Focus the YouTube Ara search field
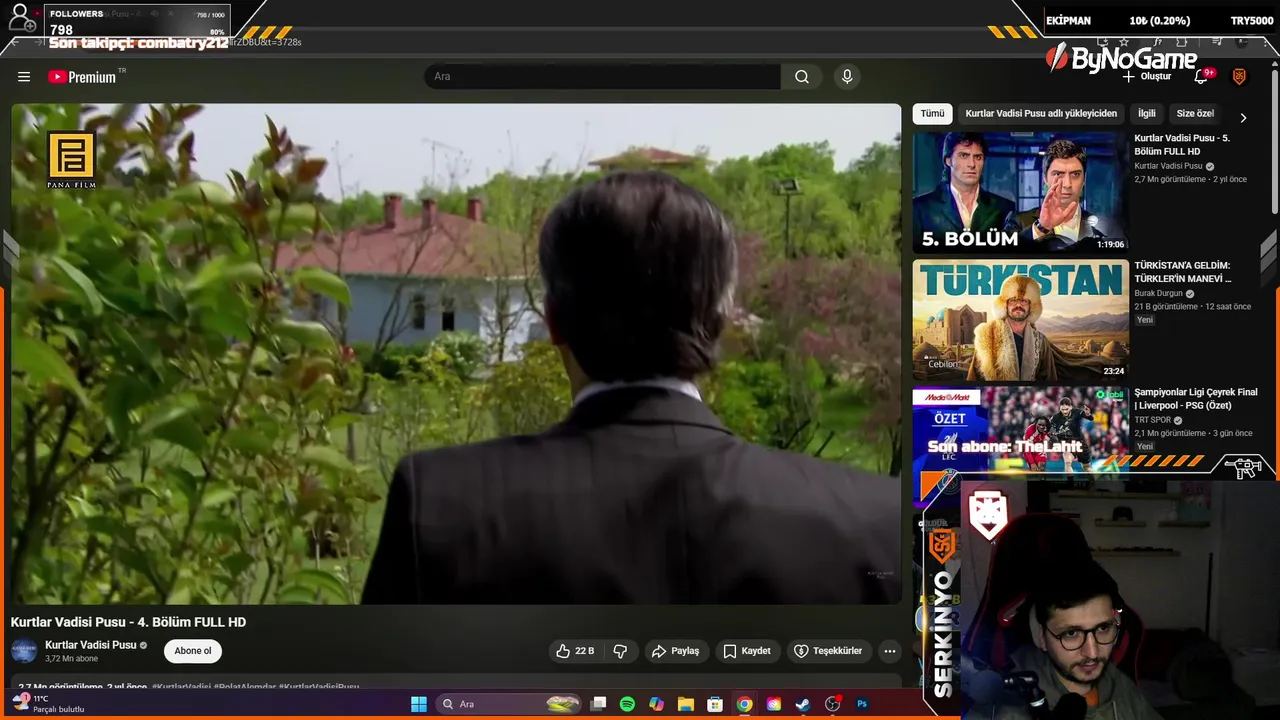The width and height of the screenshot is (1280, 720). (x=602, y=77)
